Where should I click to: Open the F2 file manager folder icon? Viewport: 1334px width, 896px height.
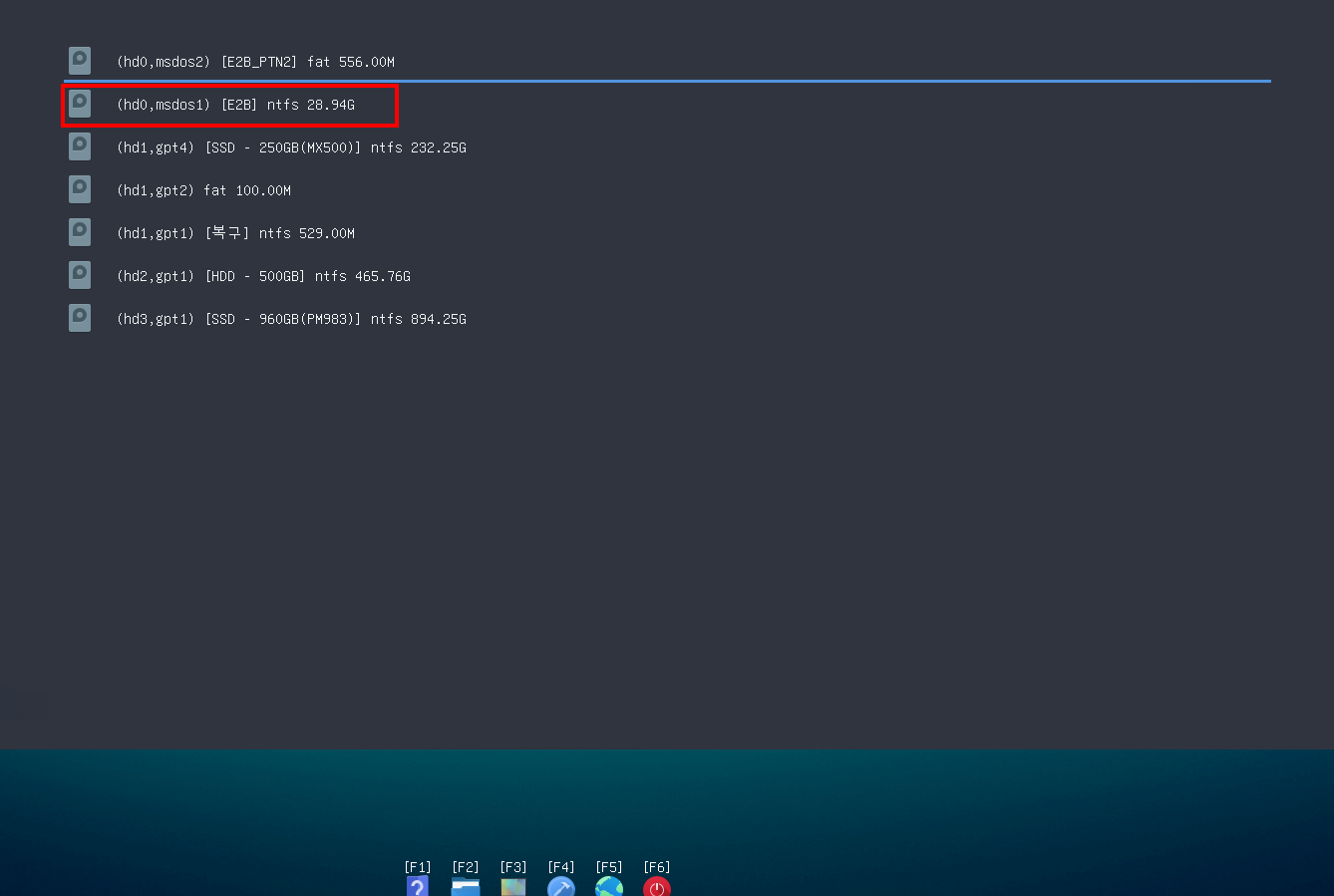[x=466, y=886]
